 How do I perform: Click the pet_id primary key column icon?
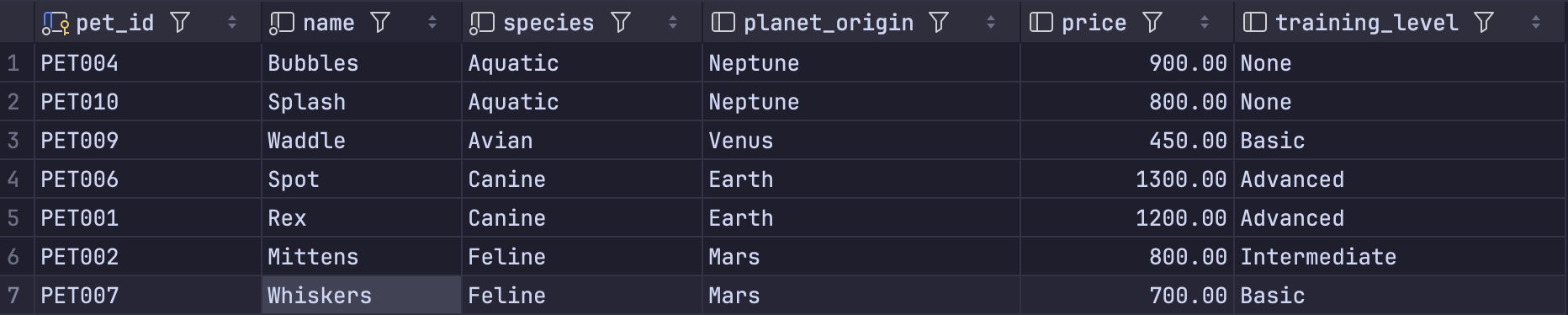[x=56, y=24]
